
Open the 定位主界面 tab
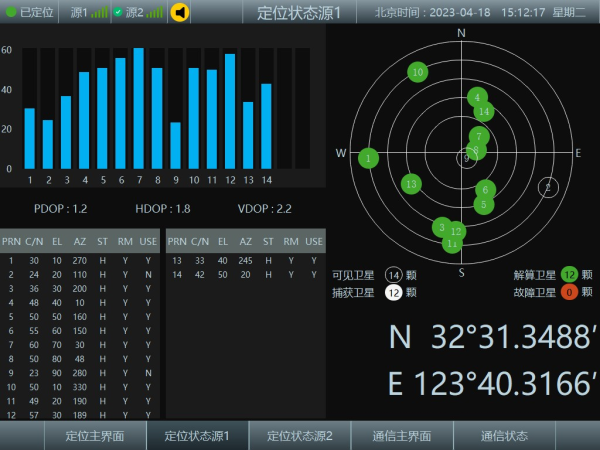[x=95, y=435]
